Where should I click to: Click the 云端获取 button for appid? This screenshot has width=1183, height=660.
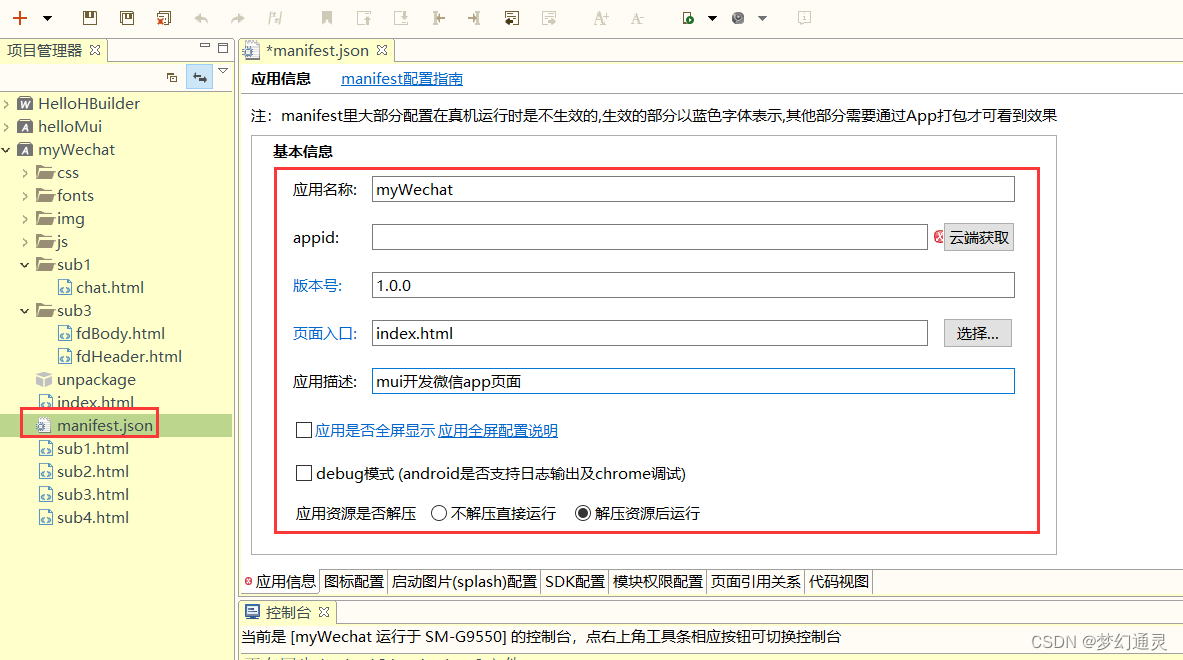pyautogui.click(x=977, y=237)
